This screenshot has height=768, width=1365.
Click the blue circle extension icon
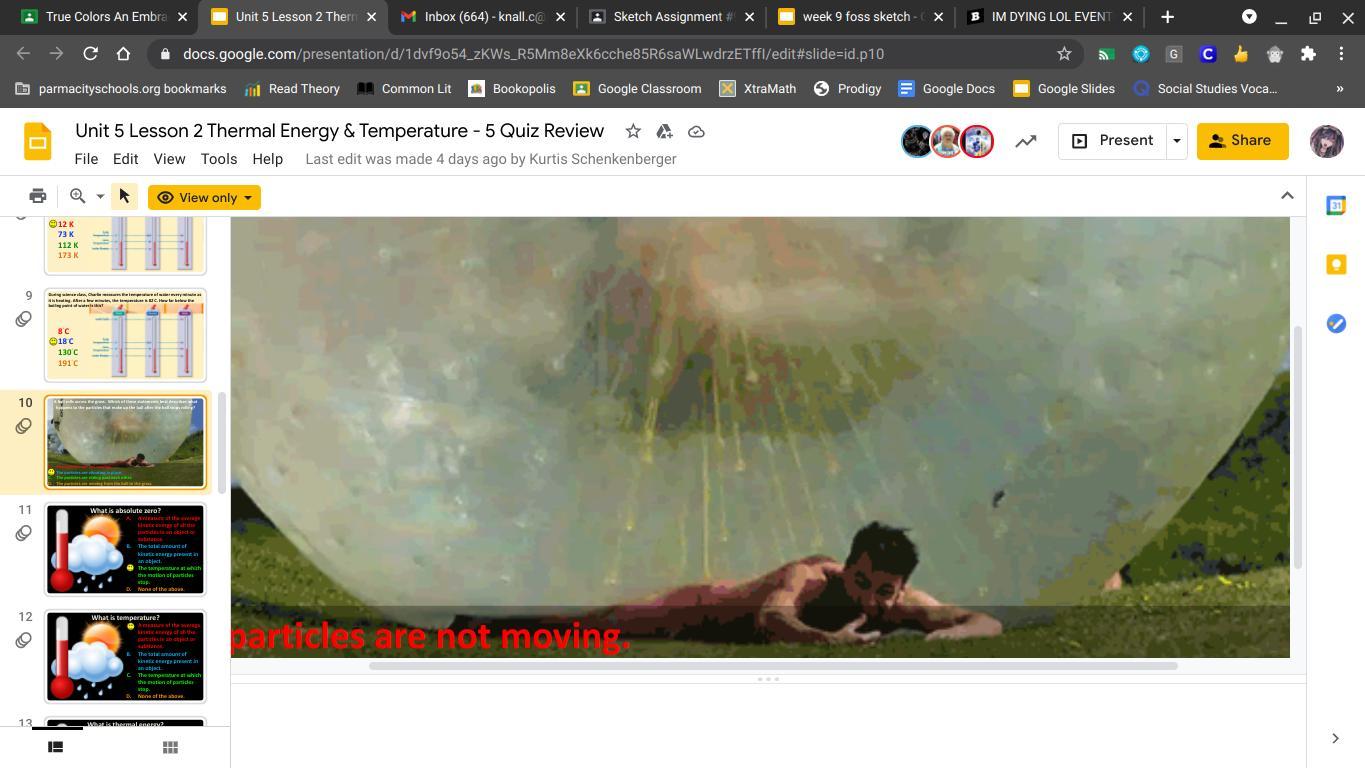[x=1140, y=54]
